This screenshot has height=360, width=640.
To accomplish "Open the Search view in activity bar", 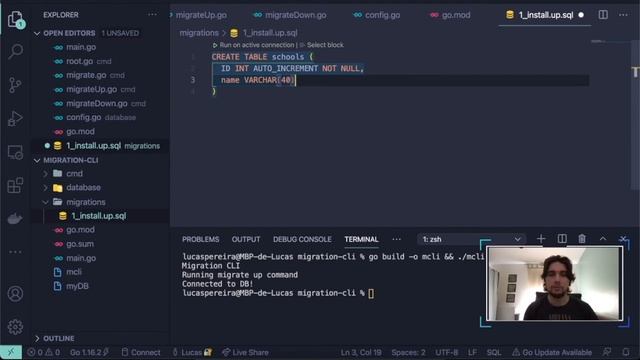I will [x=16, y=51].
